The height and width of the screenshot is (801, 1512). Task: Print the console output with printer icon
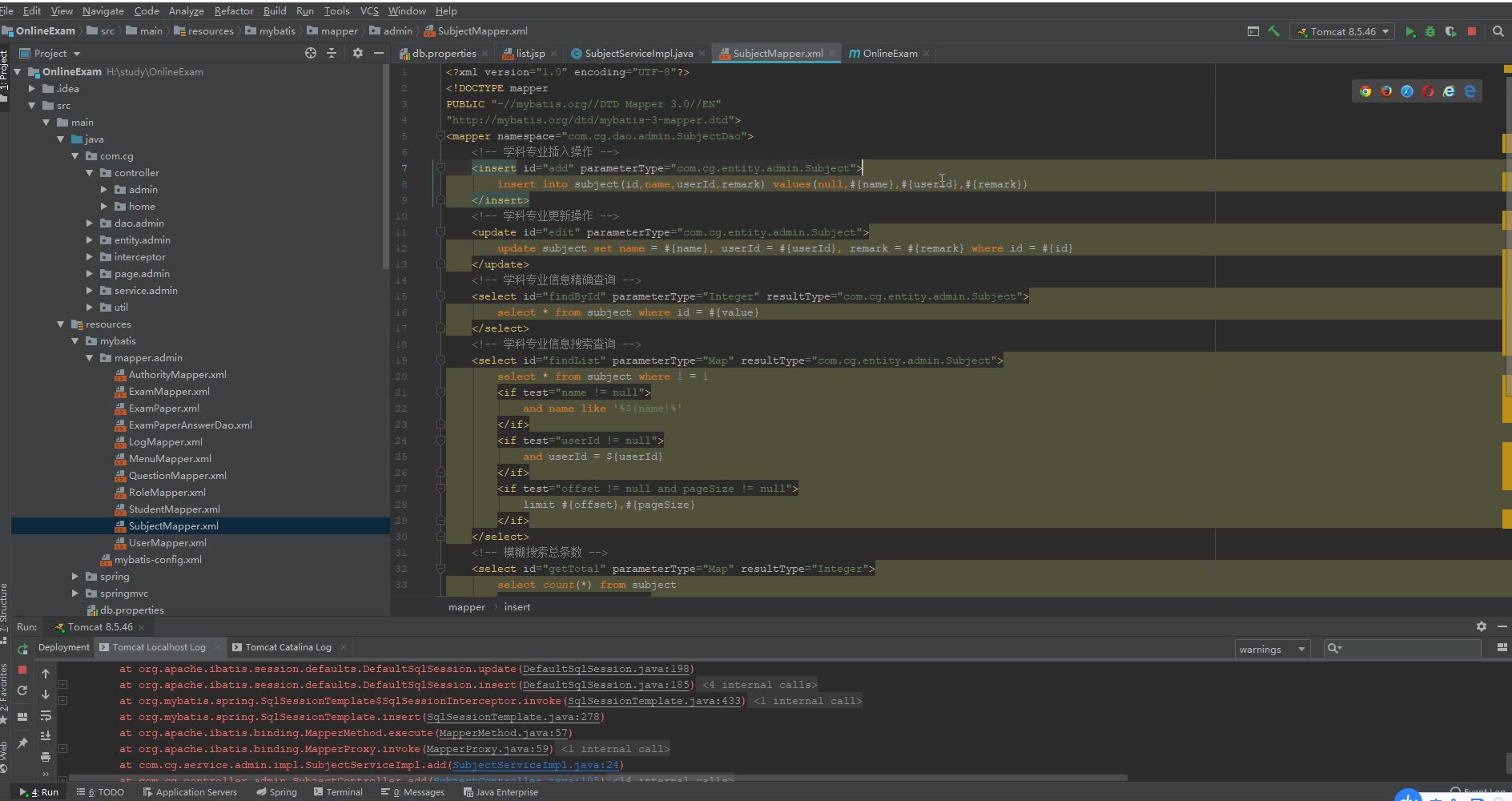click(x=46, y=756)
